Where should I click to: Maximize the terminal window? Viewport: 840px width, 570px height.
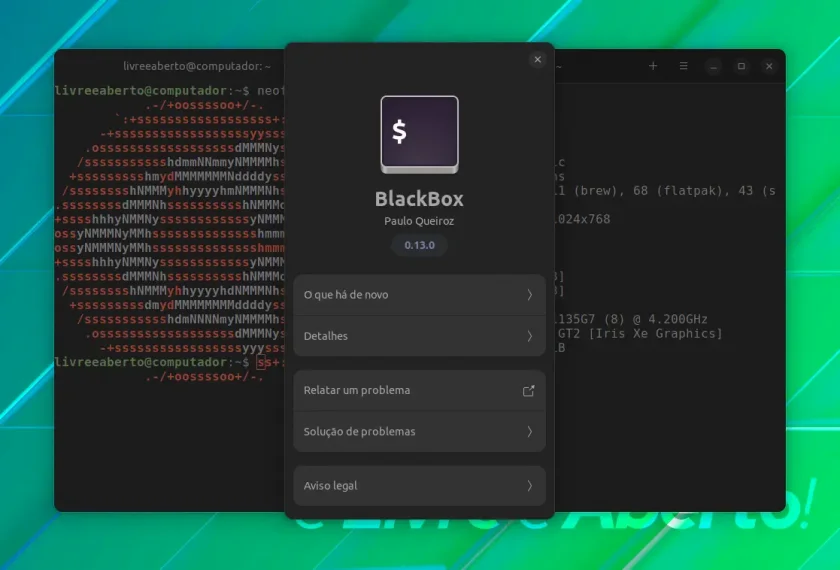coord(741,66)
